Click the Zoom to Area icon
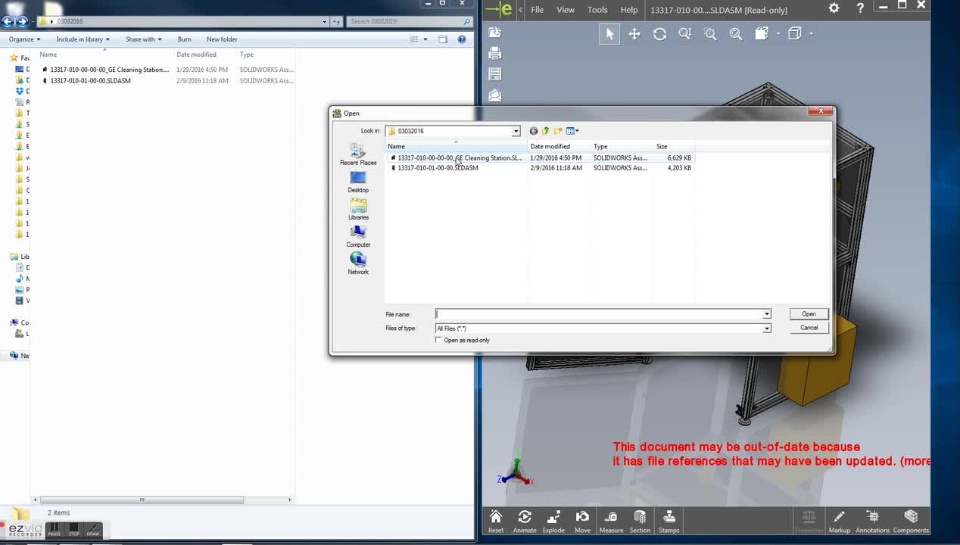Viewport: 960px width, 545px height. pos(710,34)
